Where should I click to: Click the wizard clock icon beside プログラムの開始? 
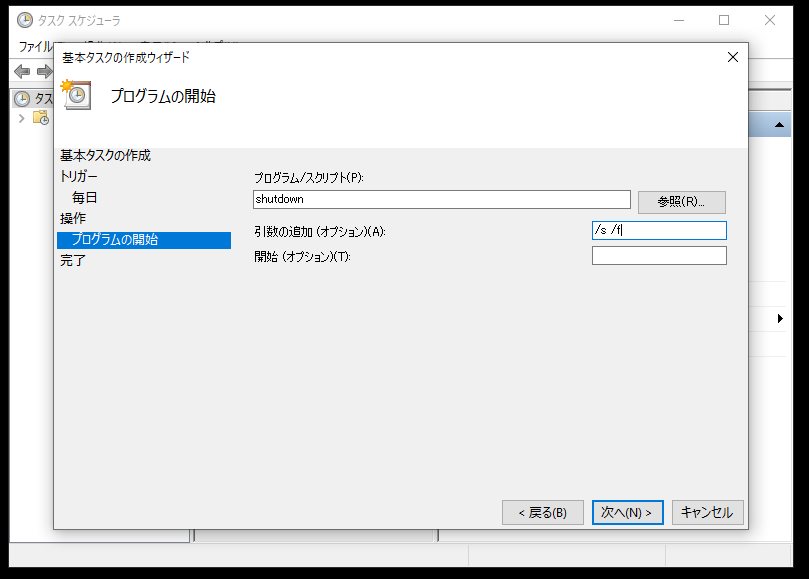(76, 95)
